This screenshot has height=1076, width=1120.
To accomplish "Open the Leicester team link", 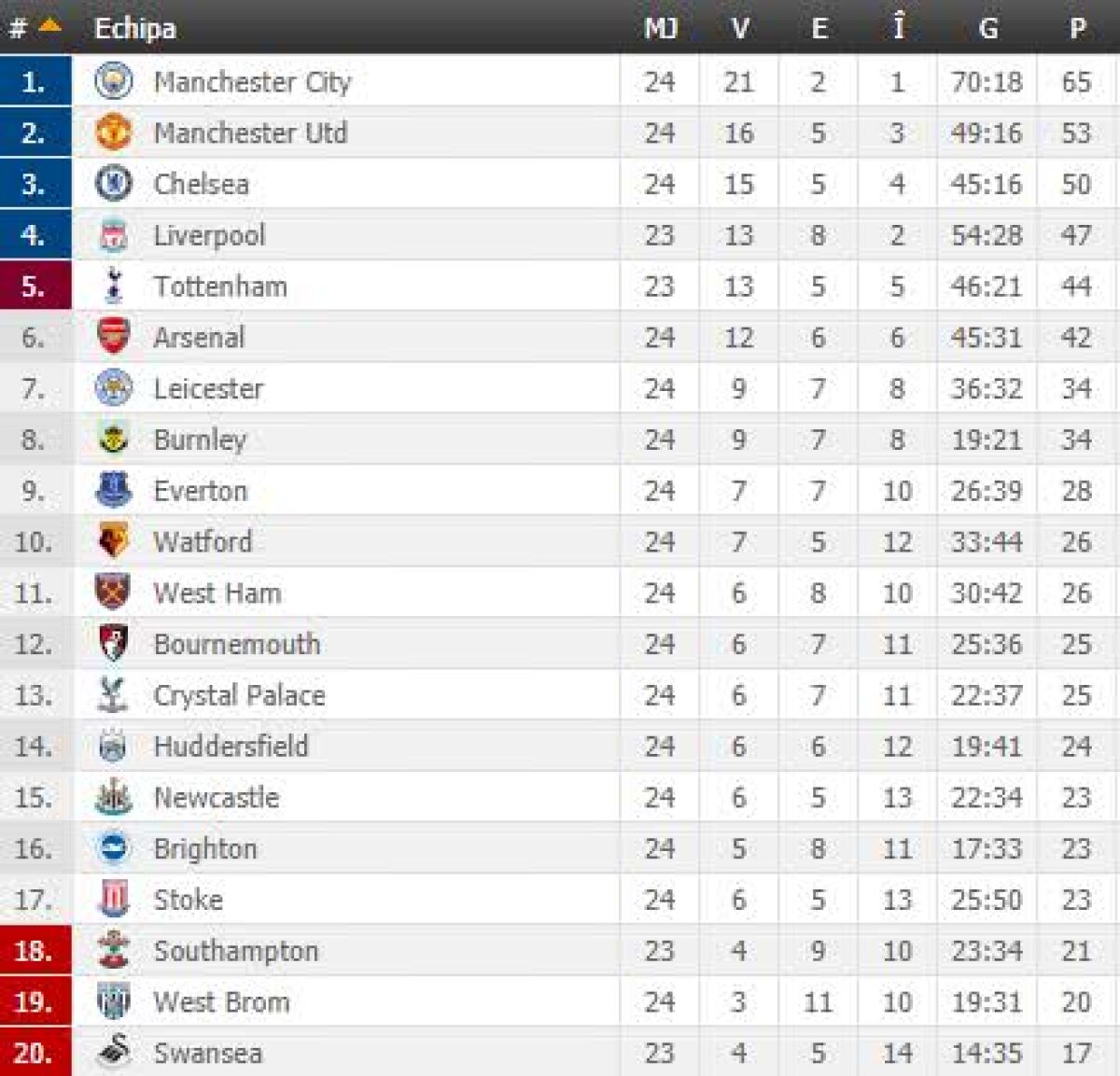I will 209,388.
